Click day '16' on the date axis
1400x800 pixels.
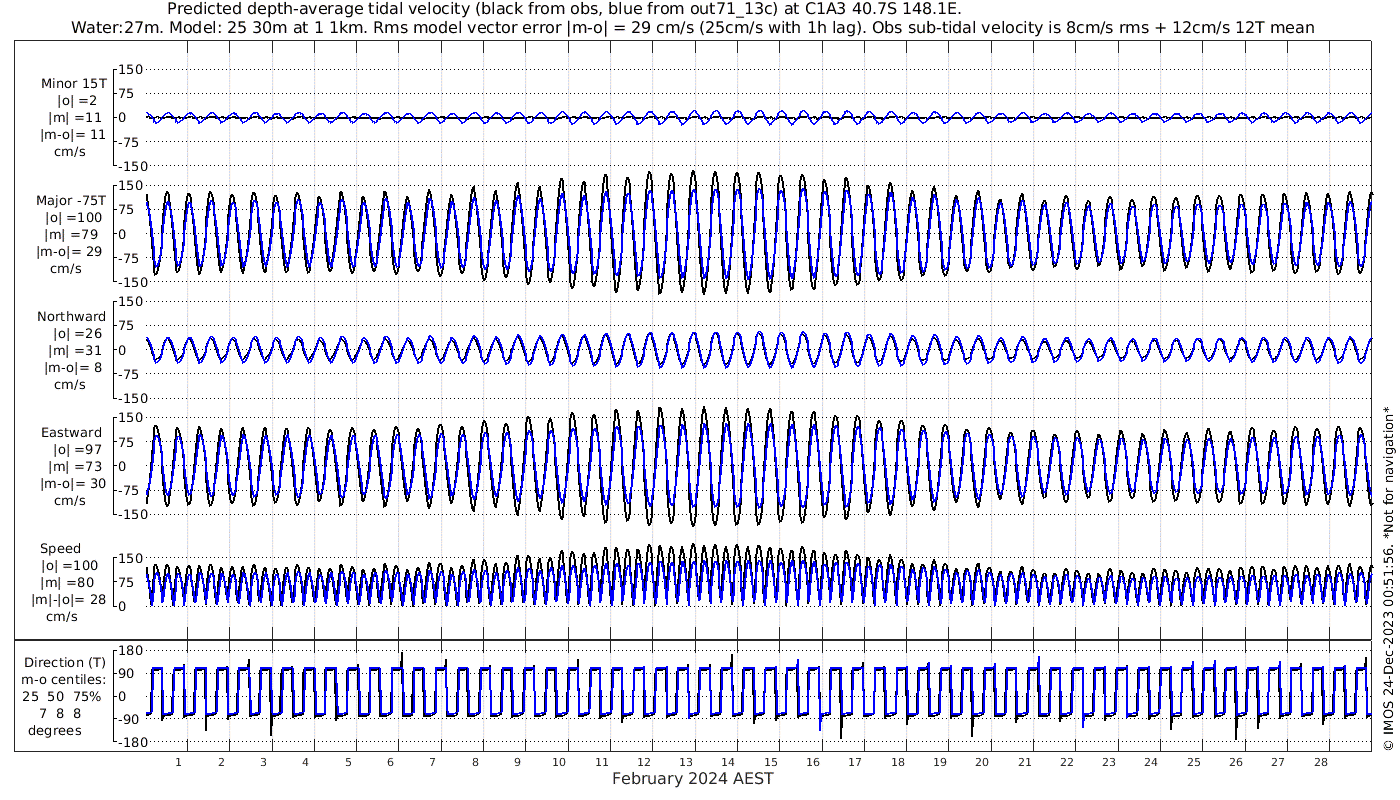tap(813, 762)
